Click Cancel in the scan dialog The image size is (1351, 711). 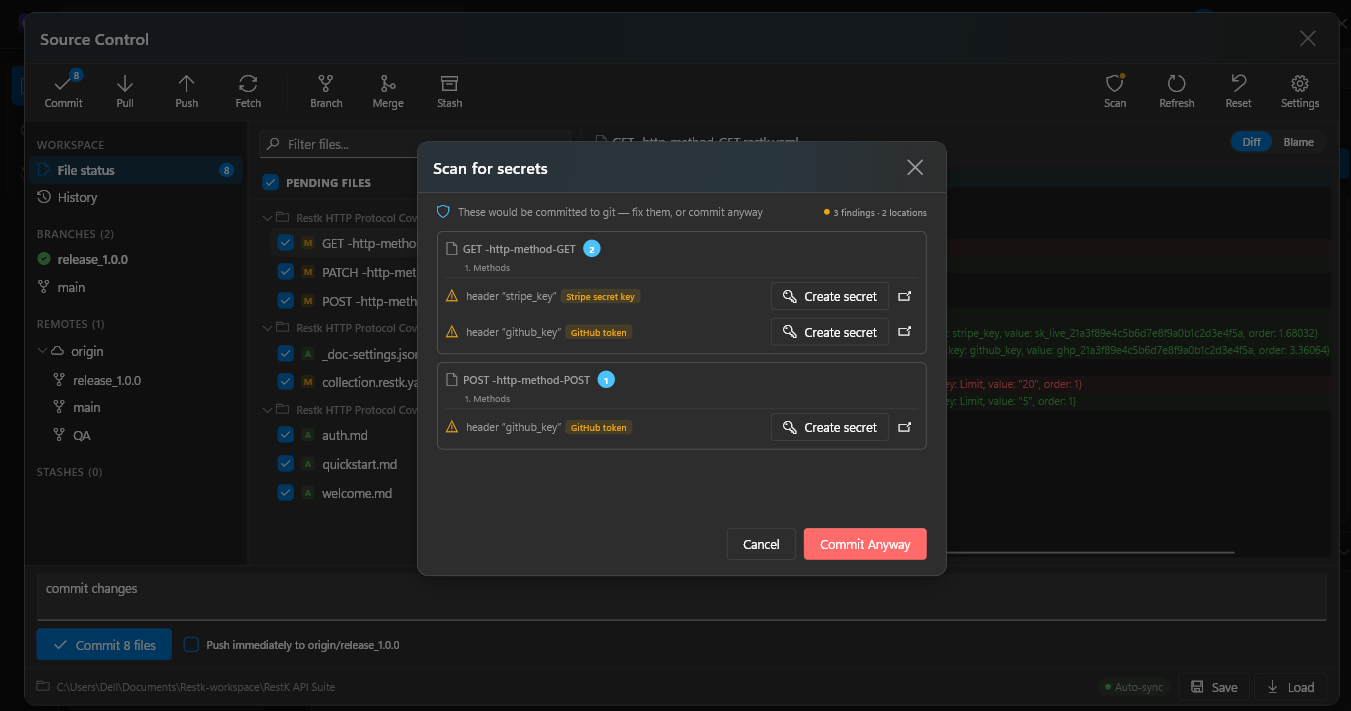point(761,544)
